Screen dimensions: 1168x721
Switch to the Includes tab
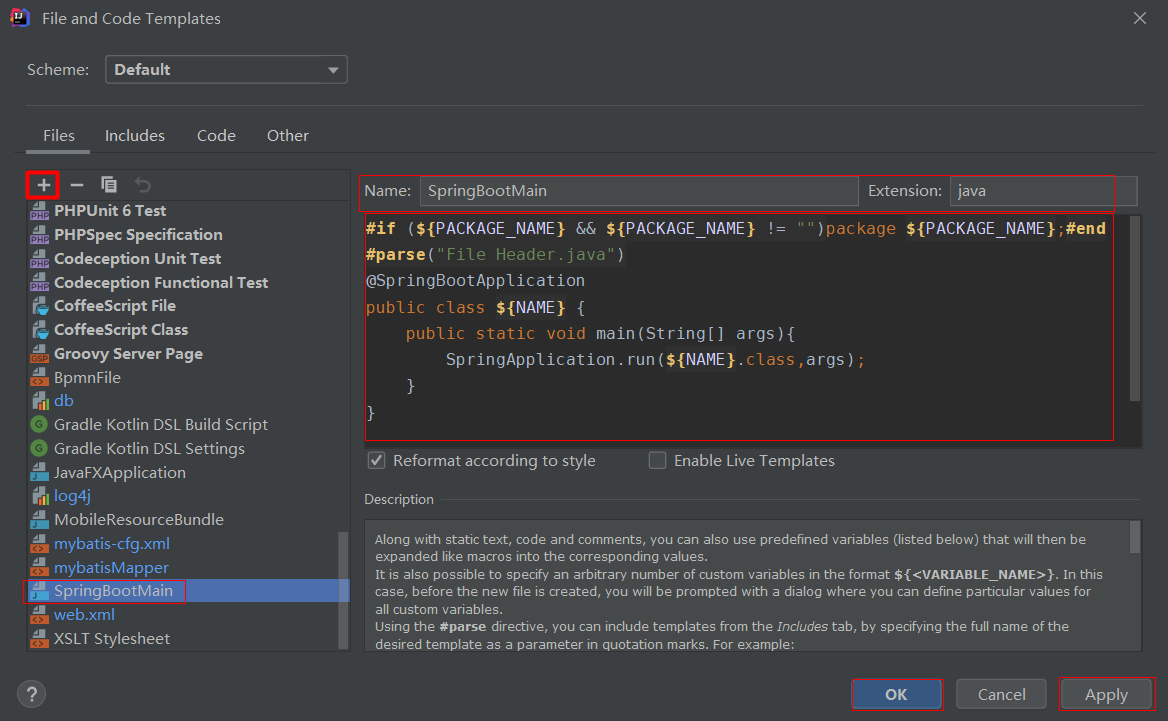coord(135,136)
